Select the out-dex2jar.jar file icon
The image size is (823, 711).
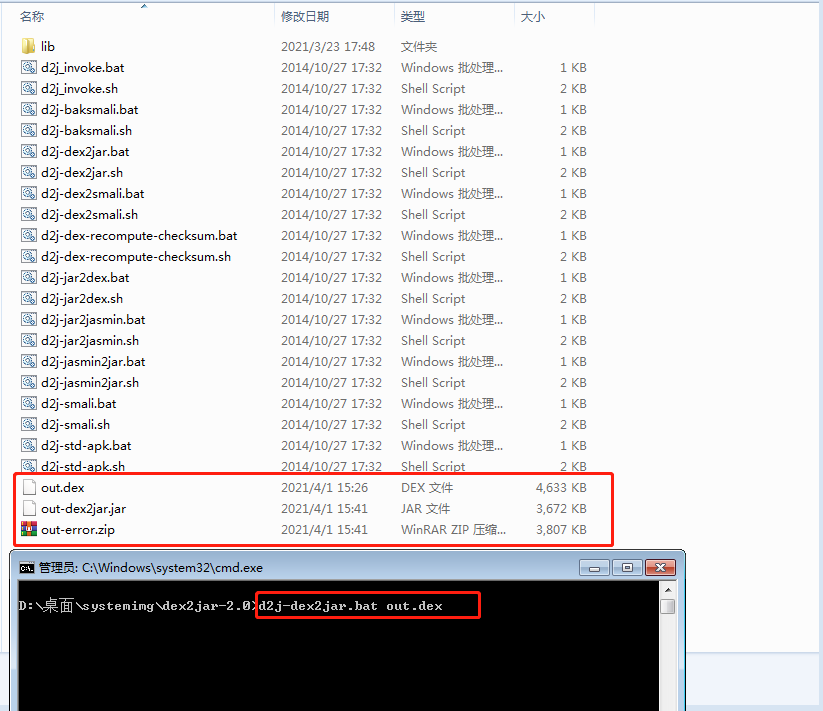pyautogui.click(x=28, y=508)
